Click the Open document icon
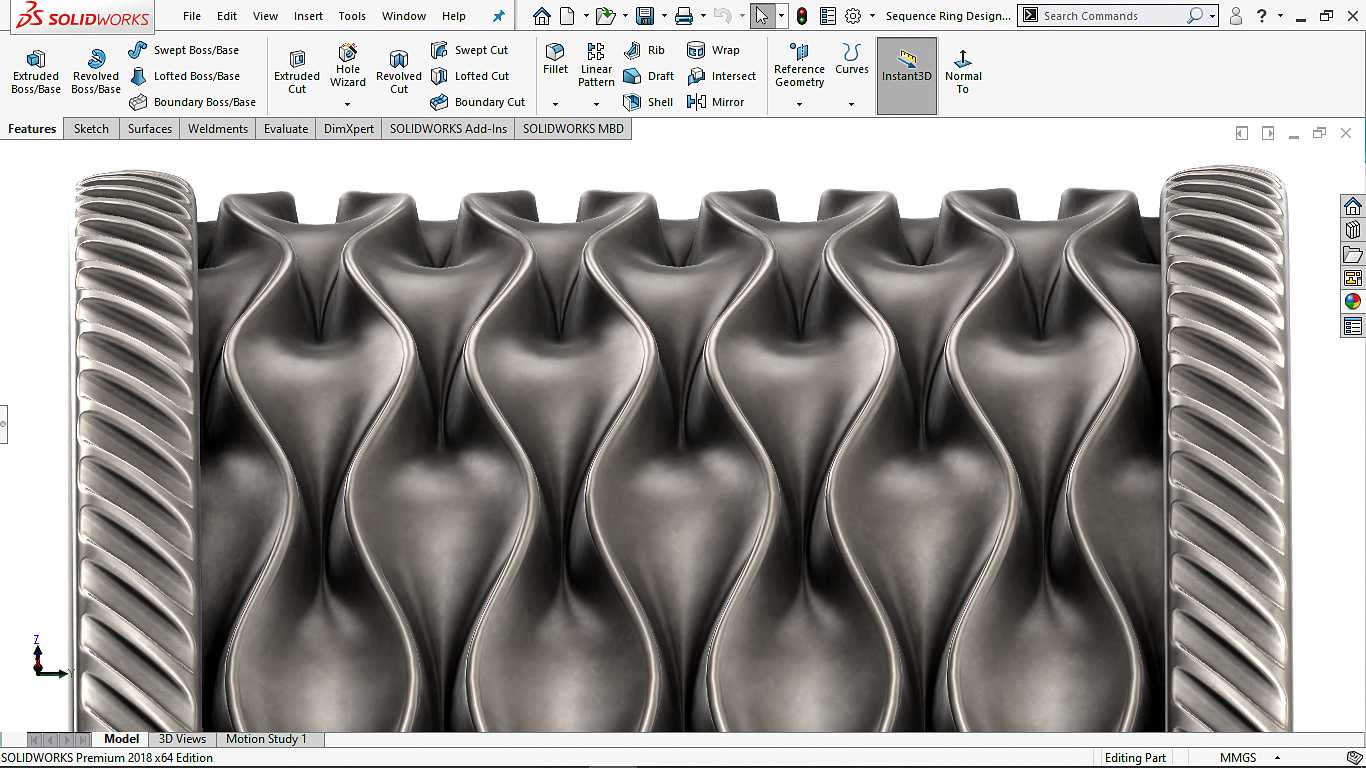 pyautogui.click(x=605, y=16)
